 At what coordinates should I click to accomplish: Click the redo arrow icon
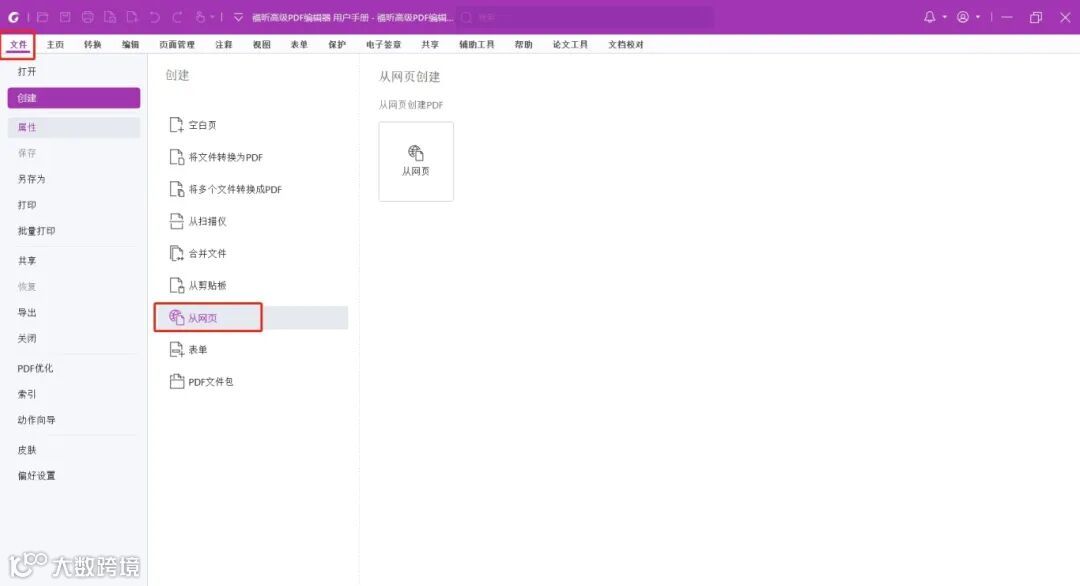177,17
